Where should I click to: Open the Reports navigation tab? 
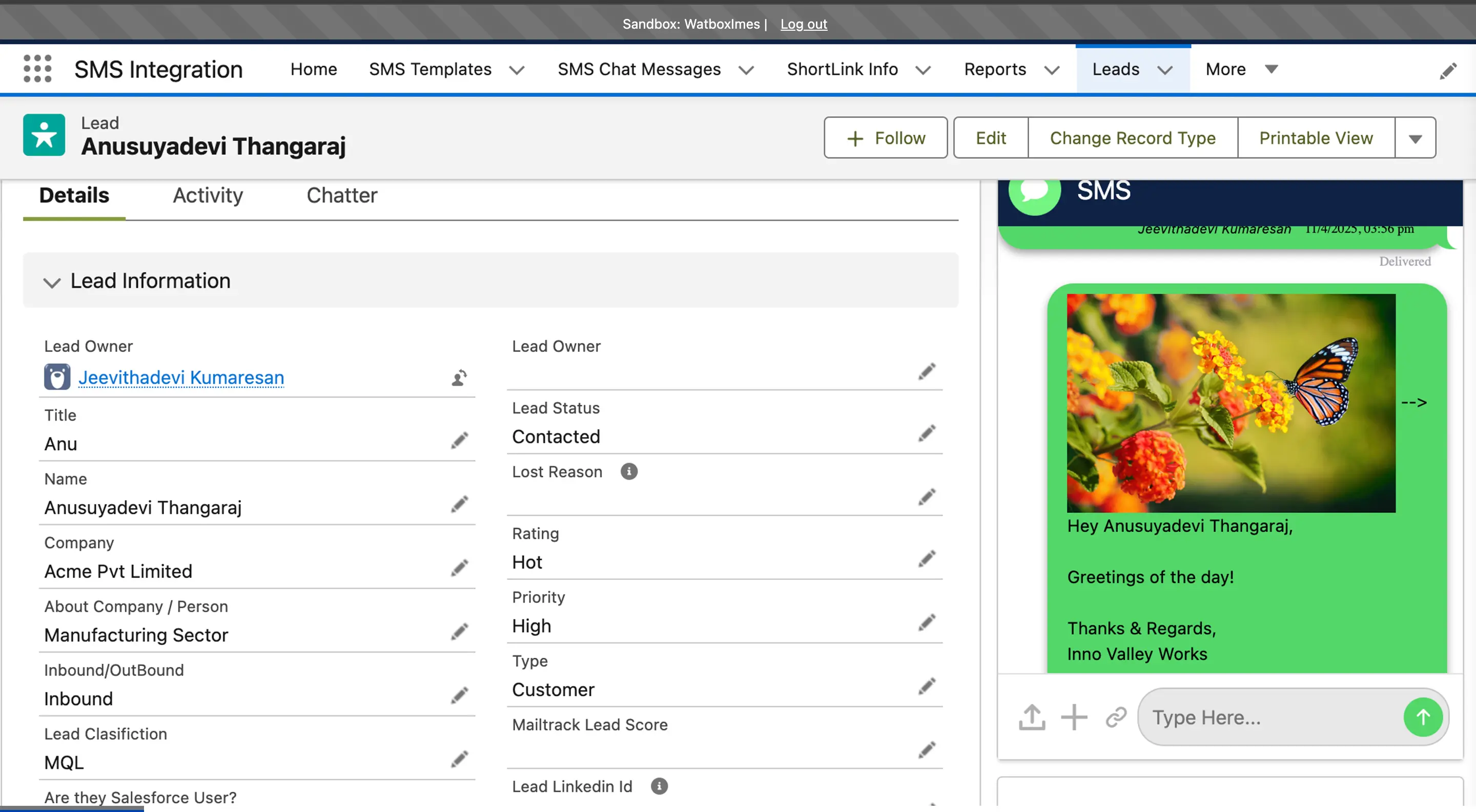pyautogui.click(x=995, y=69)
